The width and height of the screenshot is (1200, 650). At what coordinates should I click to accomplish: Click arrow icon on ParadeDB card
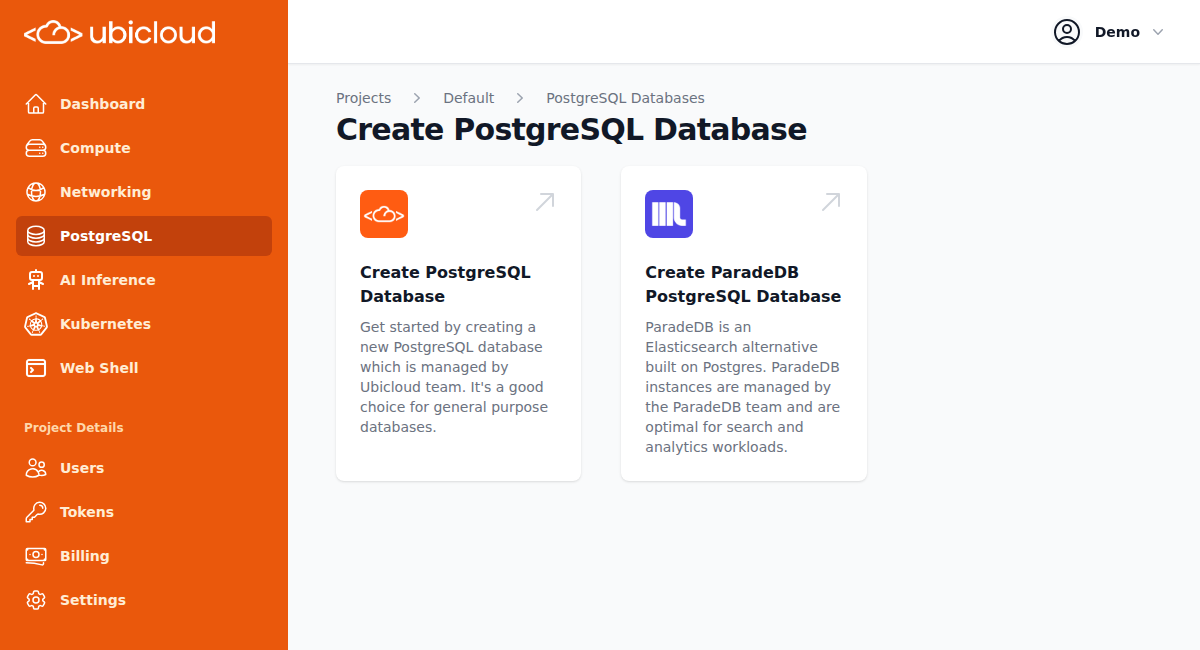831,202
